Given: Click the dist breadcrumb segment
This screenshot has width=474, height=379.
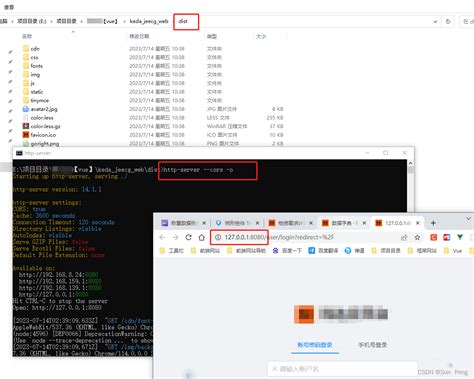Looking at the screenshot, I should (183, 21).
